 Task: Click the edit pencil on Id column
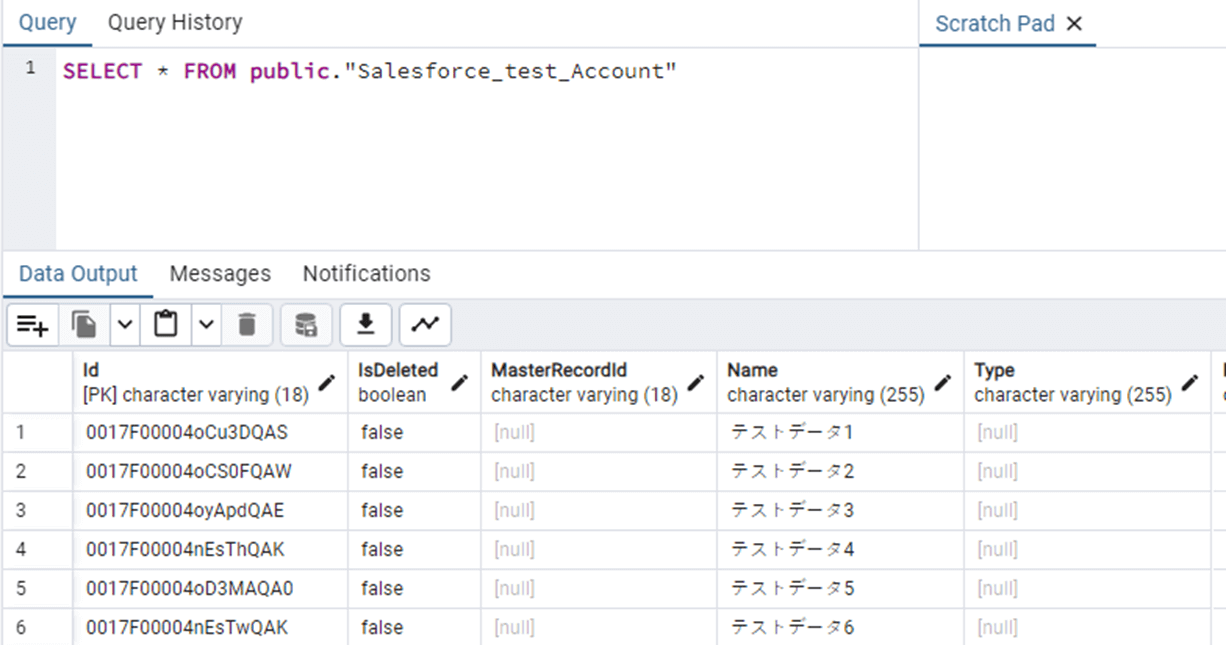326,382
